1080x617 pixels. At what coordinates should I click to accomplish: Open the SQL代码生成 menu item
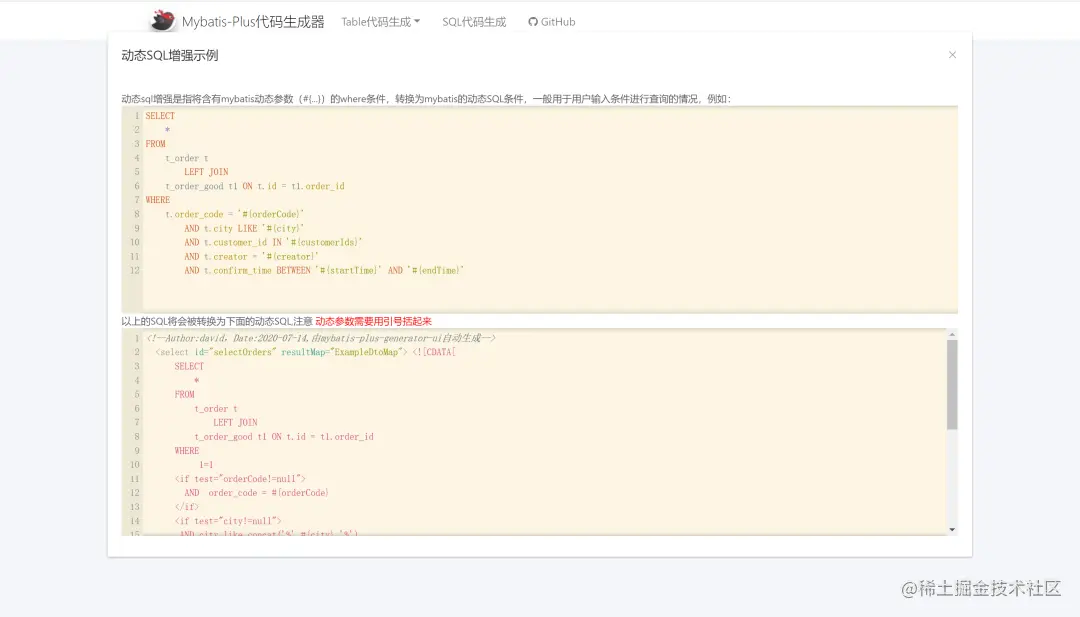coord(474,22)
